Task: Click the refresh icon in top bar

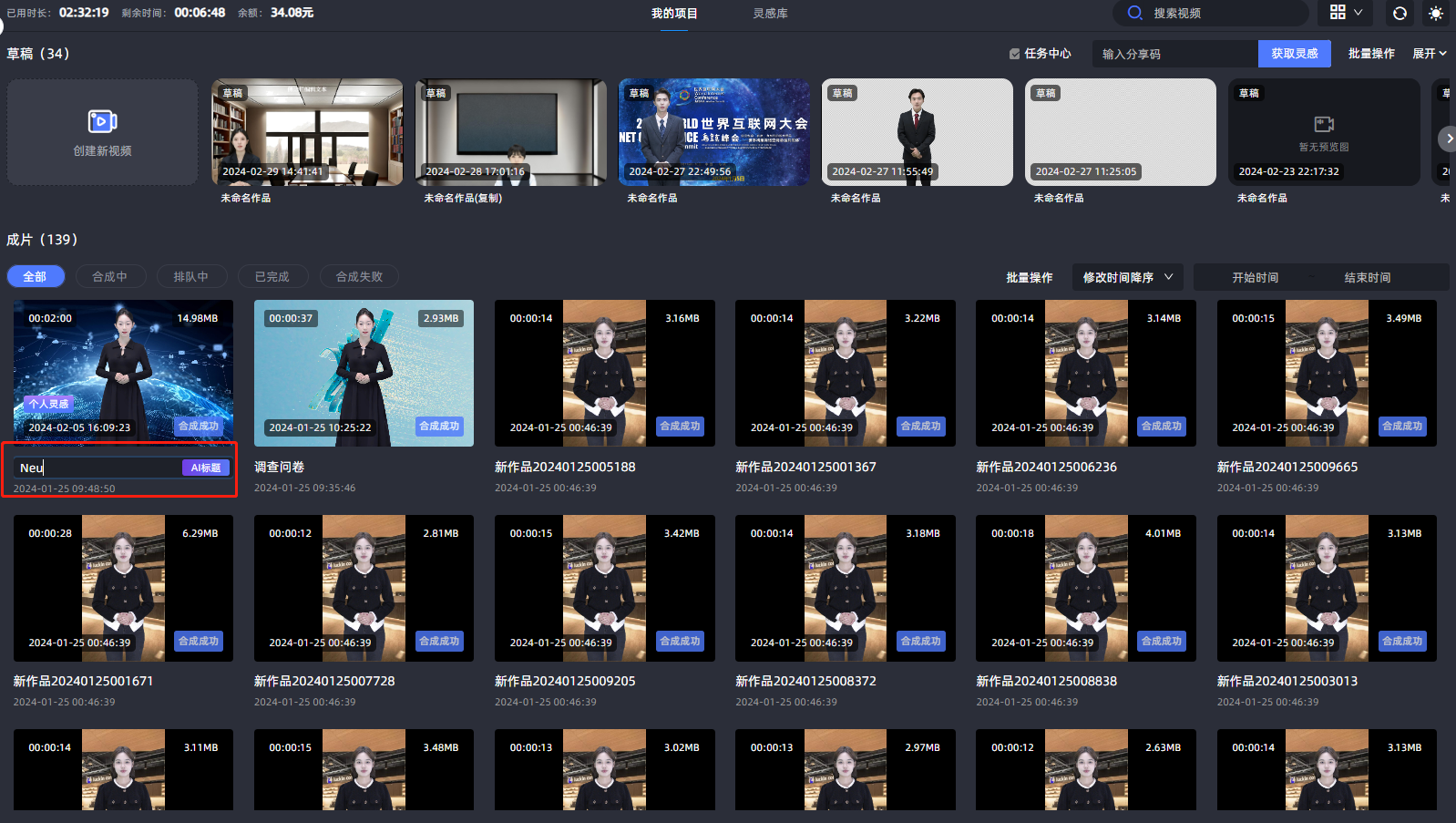Action: click(1400, 14)
